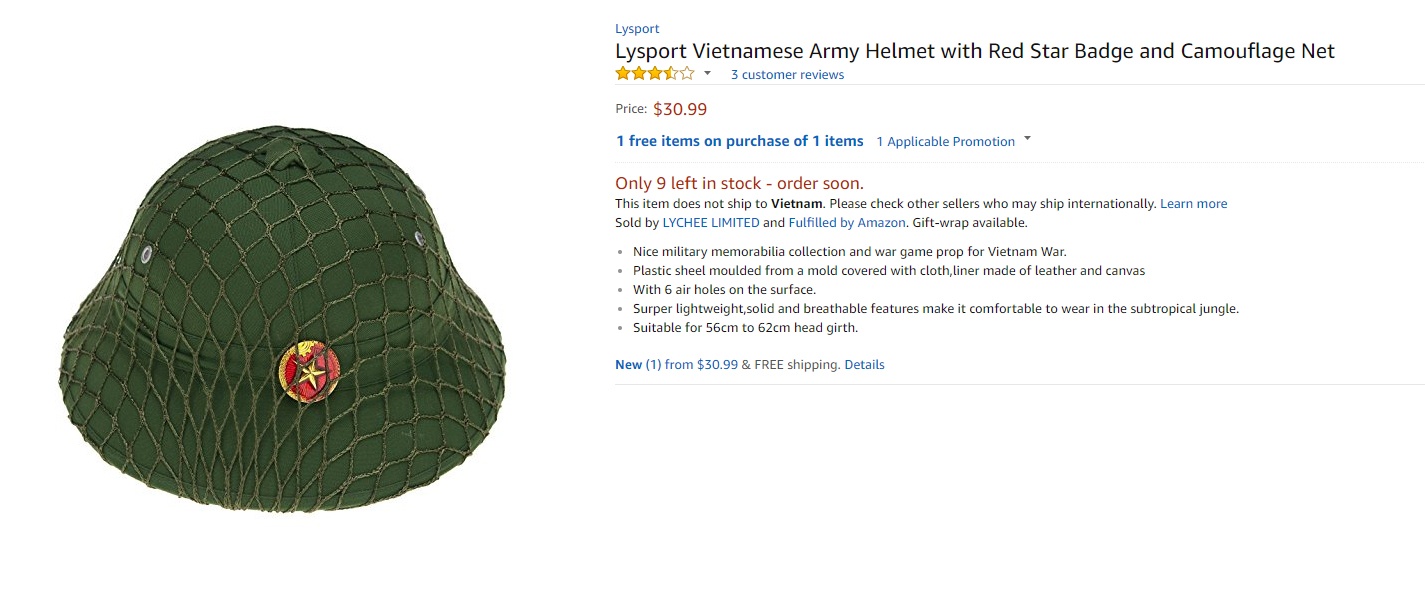Expand the promotion details disclosure triangle
1425x605 pixels.
pos(1026,140)
